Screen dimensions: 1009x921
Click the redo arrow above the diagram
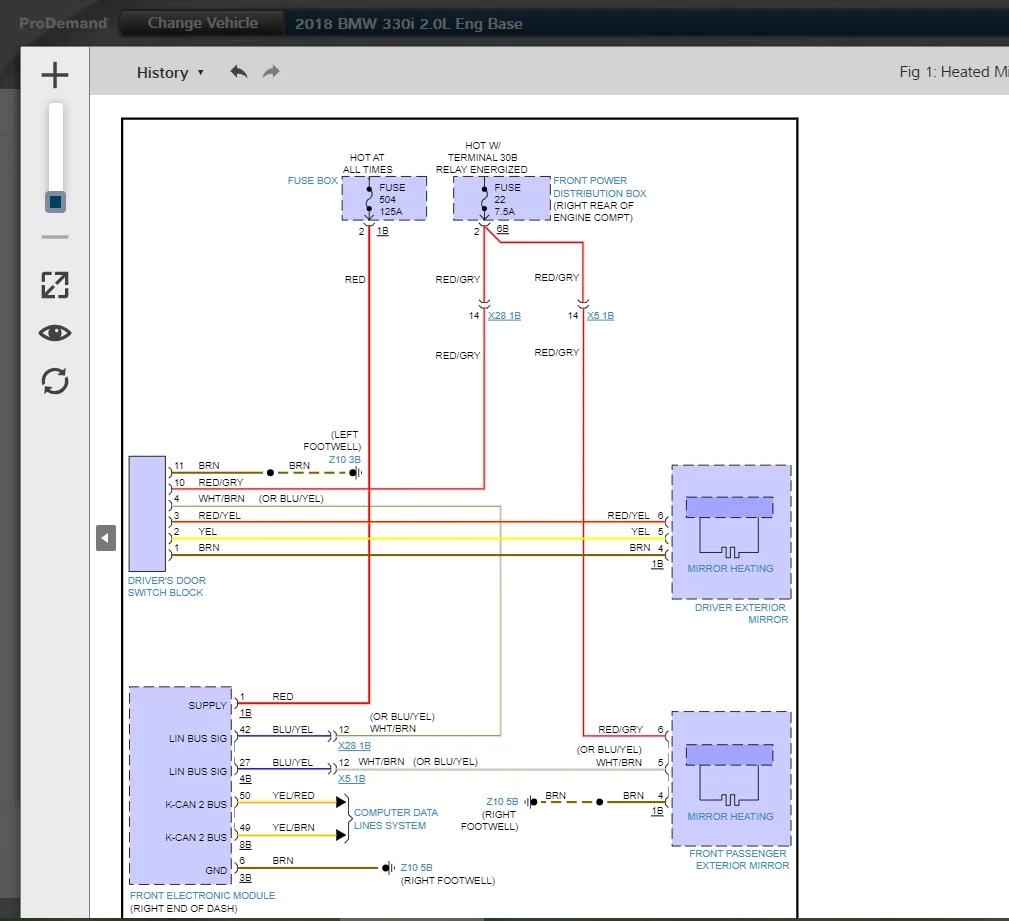pyautogui.click(x=269, y=72)
